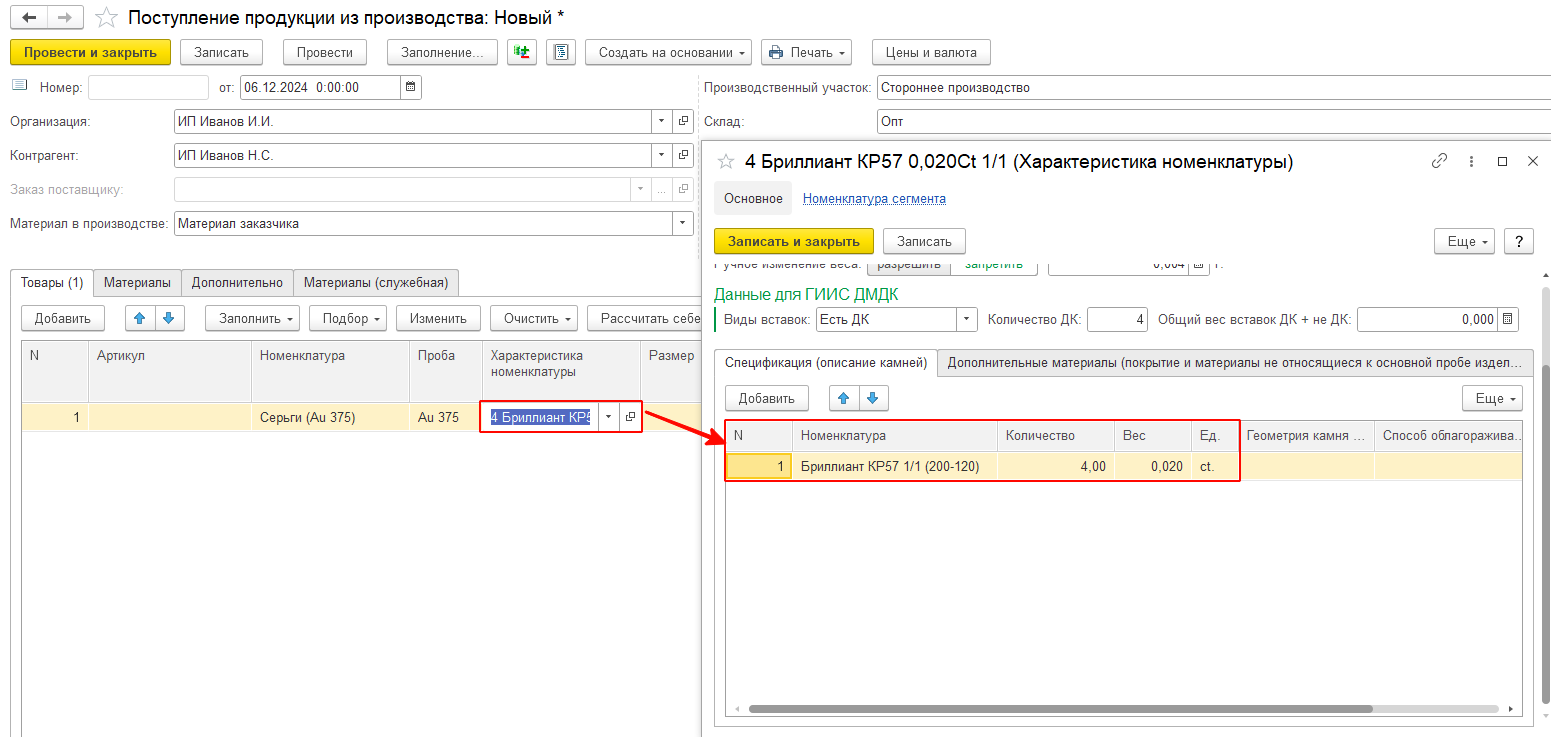Open the Организация field's open-form icon

pyautogui.click(x=684, y=121)
